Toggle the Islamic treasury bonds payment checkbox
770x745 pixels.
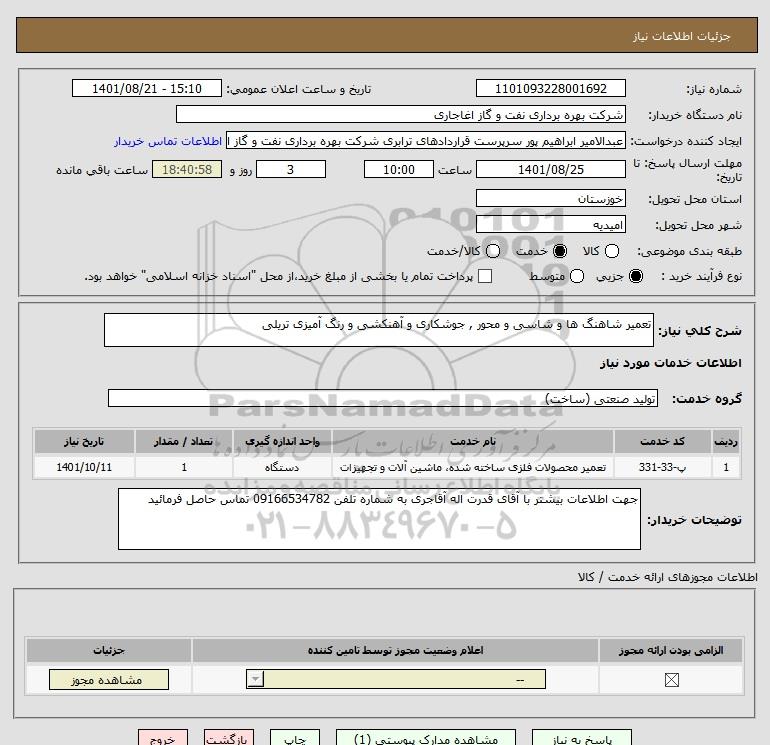[x=485, y=276]
